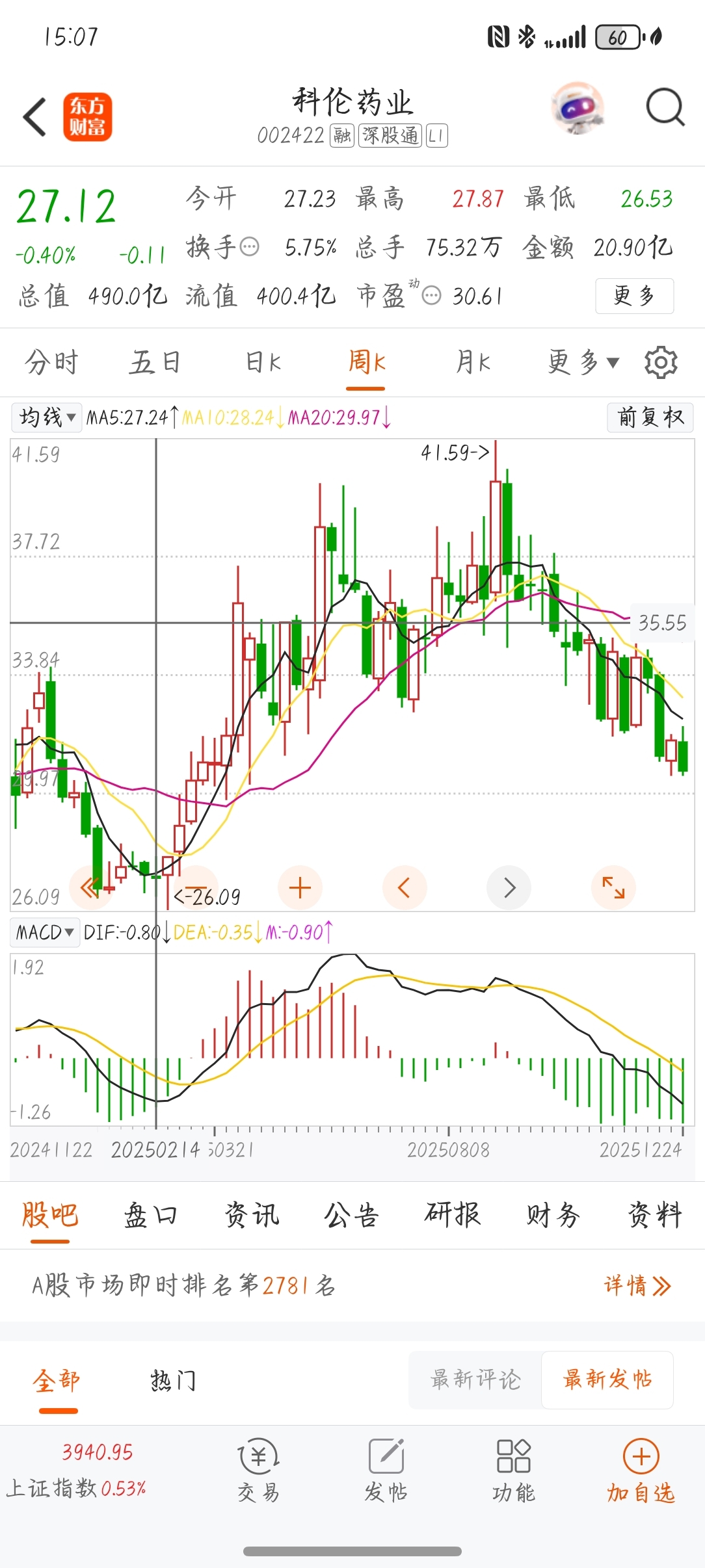Viewport: 705px width, 1568px height.
Task: Open the 交易 trade icon
Action: pos(259,1470)
